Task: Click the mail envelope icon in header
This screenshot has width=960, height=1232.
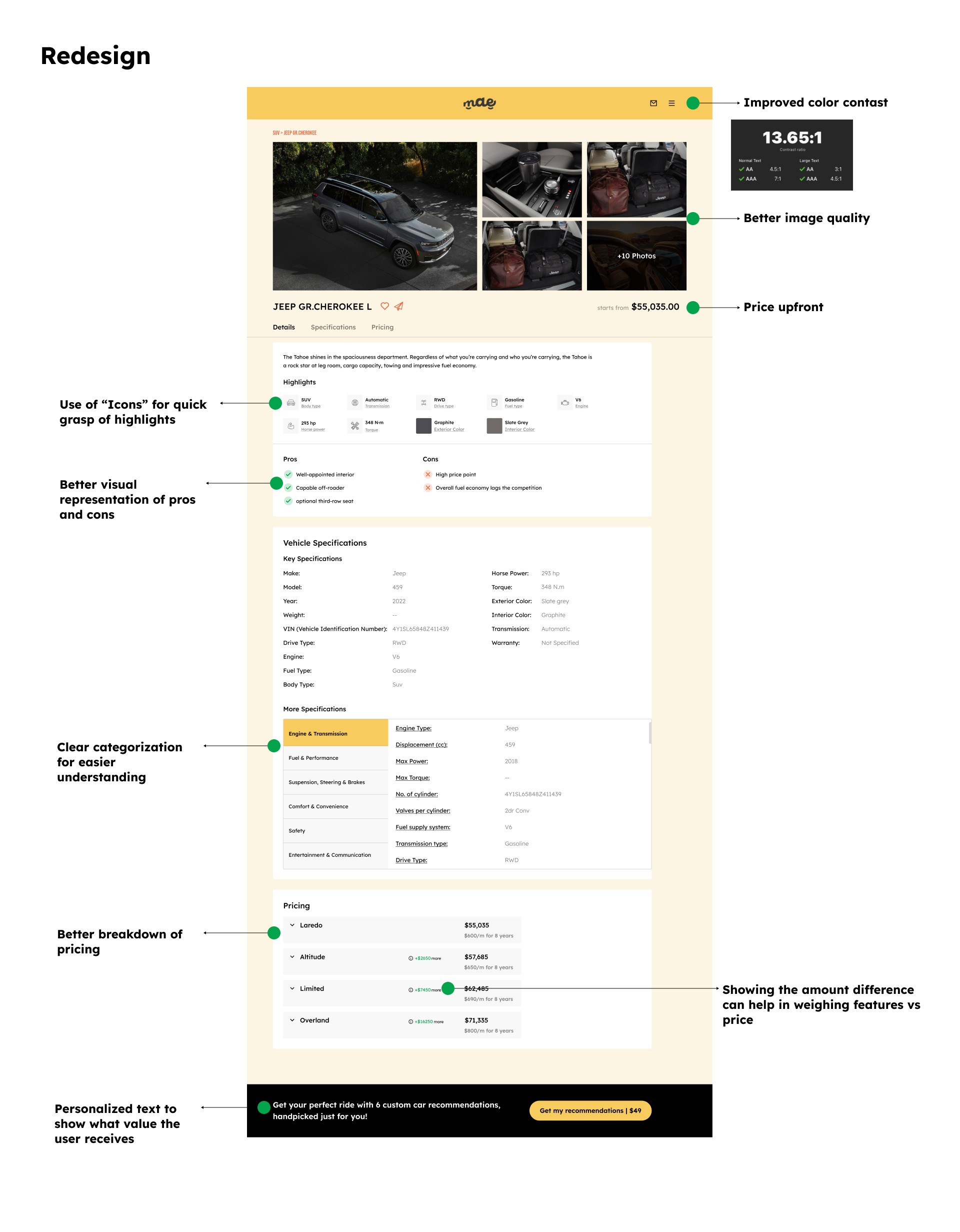Action: coord(653,103)
